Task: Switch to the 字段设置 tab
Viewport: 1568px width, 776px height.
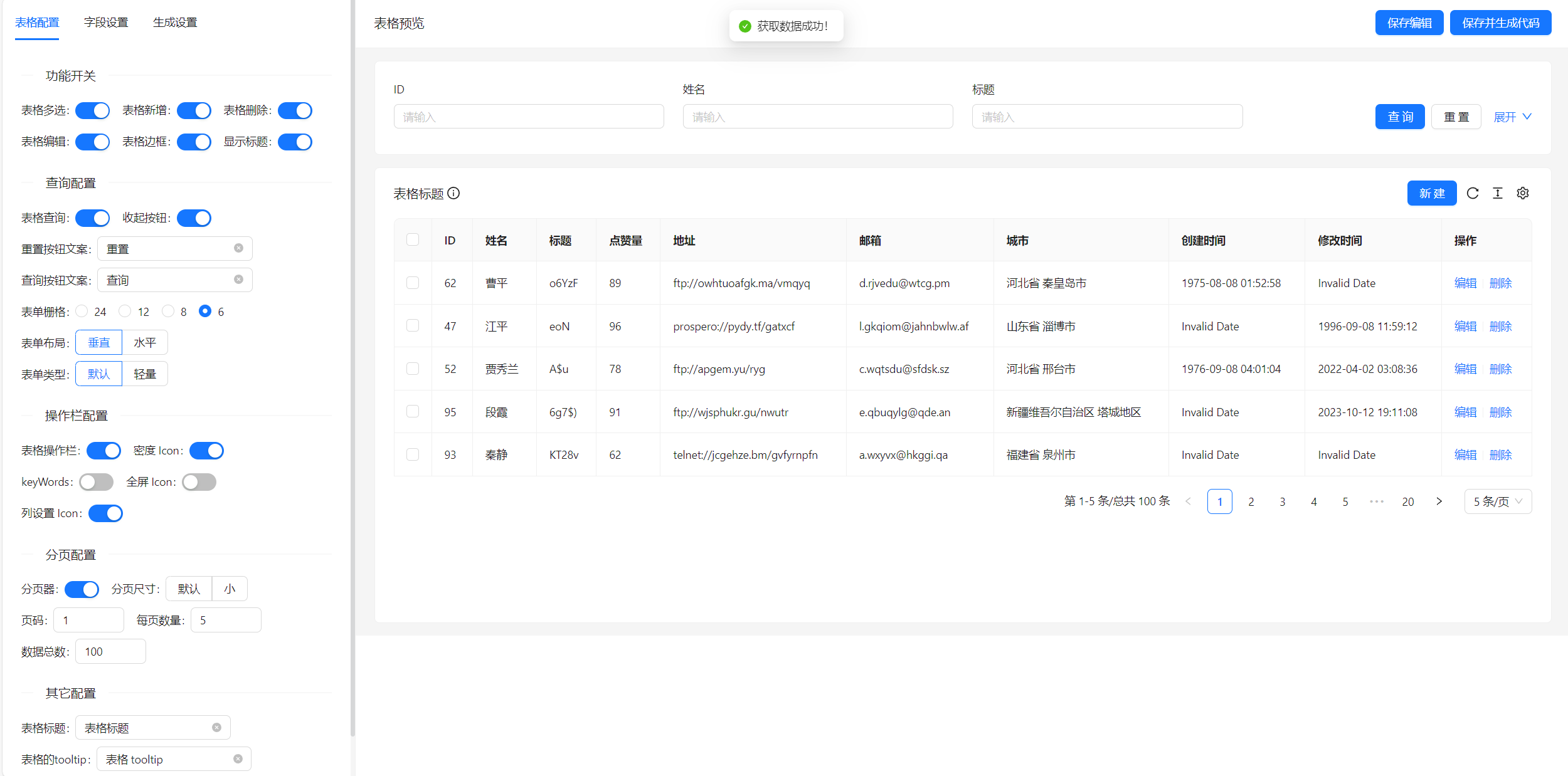Action: pos(106,21)
